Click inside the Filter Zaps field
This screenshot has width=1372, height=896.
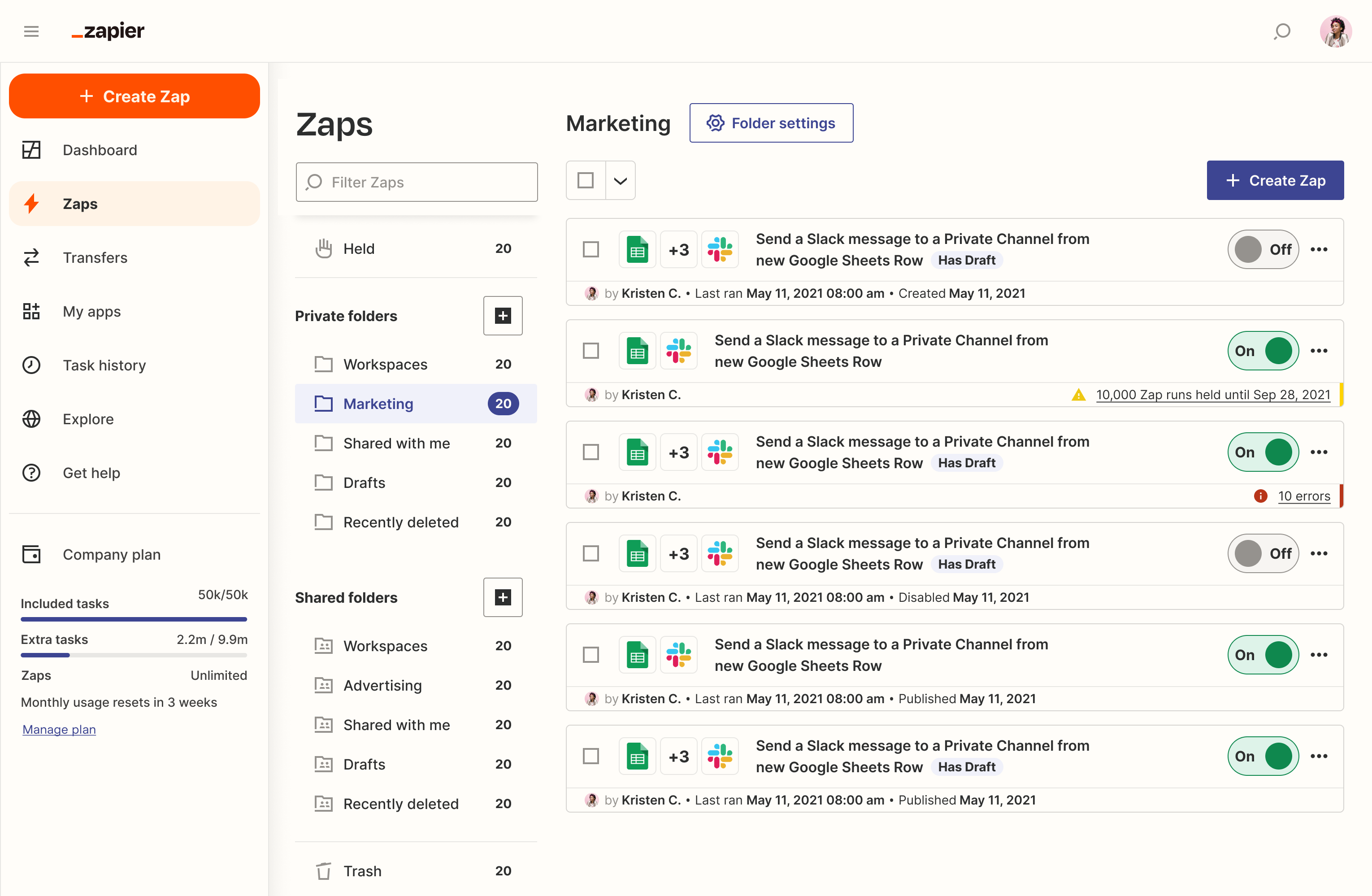click(416, 182)
